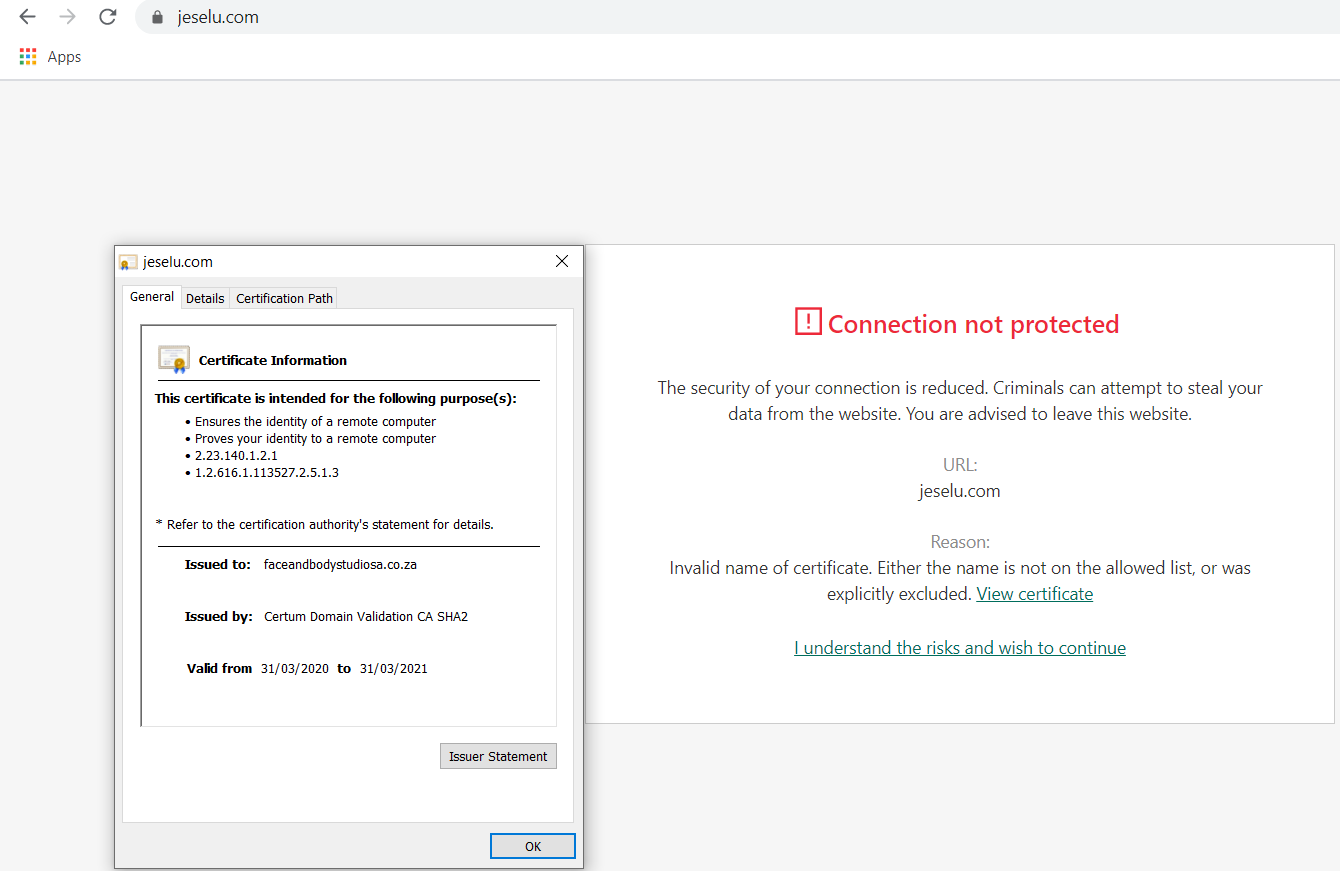Screen dimensions: 1340x871
Task: Open the Apps grid icon
Action: tap(28, 57)
